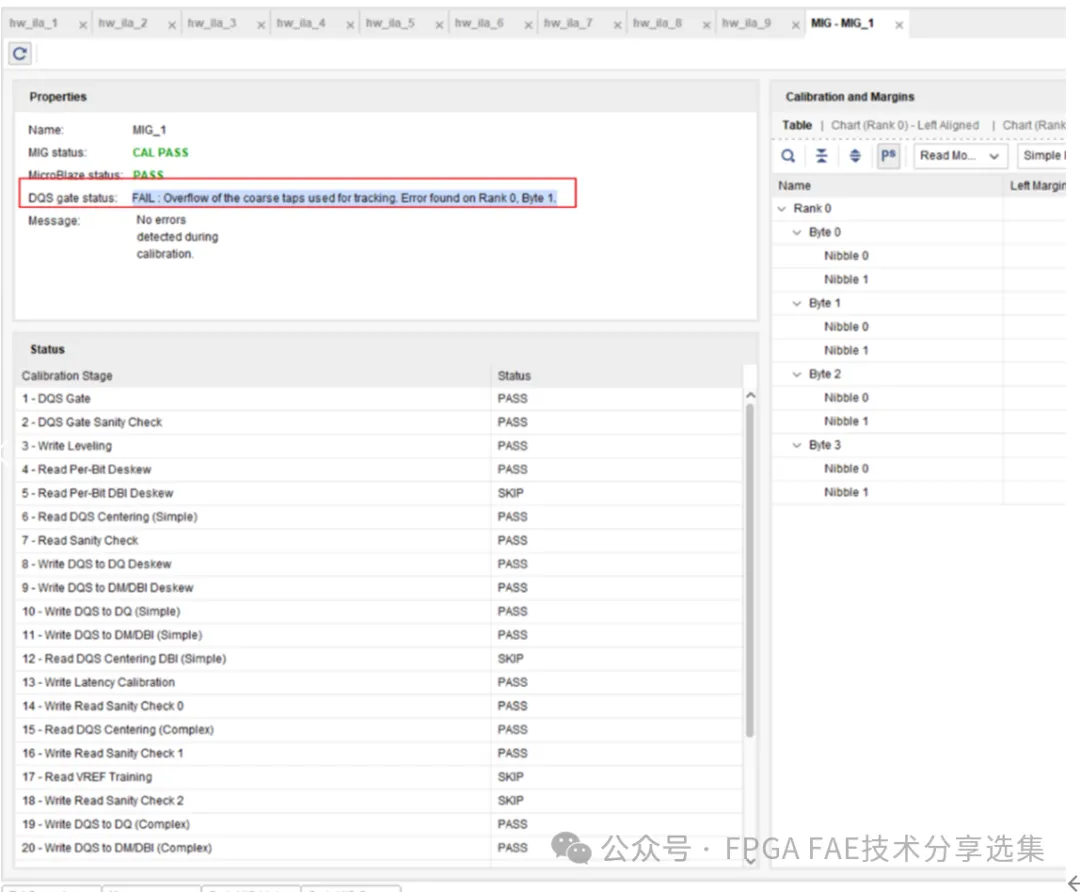Refresh the MIG dashboard with refresh icon

click(x=20, y=53)
